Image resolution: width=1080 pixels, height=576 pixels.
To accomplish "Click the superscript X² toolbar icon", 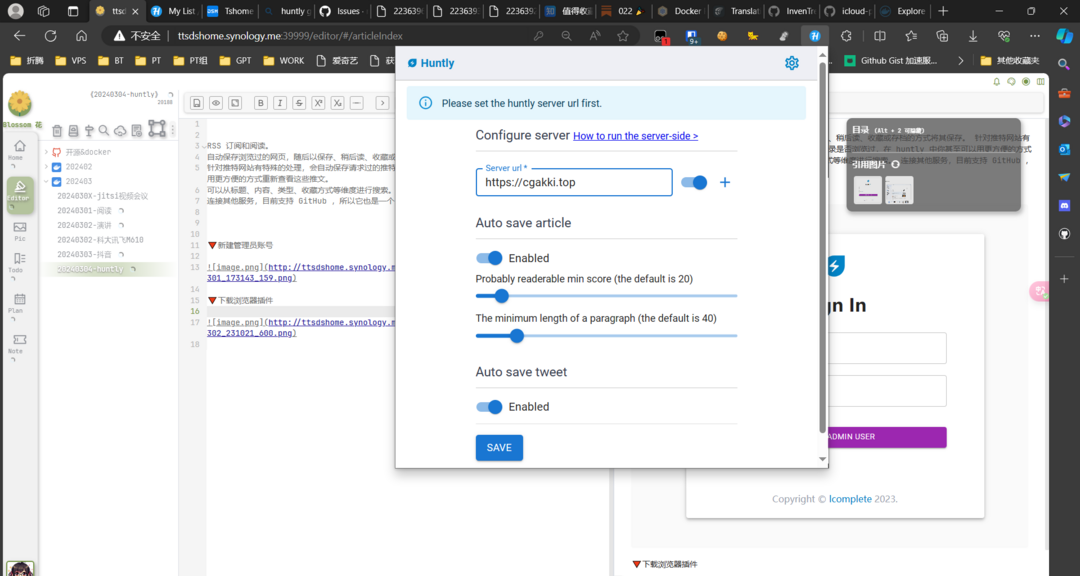I will (x=319, y=102).
